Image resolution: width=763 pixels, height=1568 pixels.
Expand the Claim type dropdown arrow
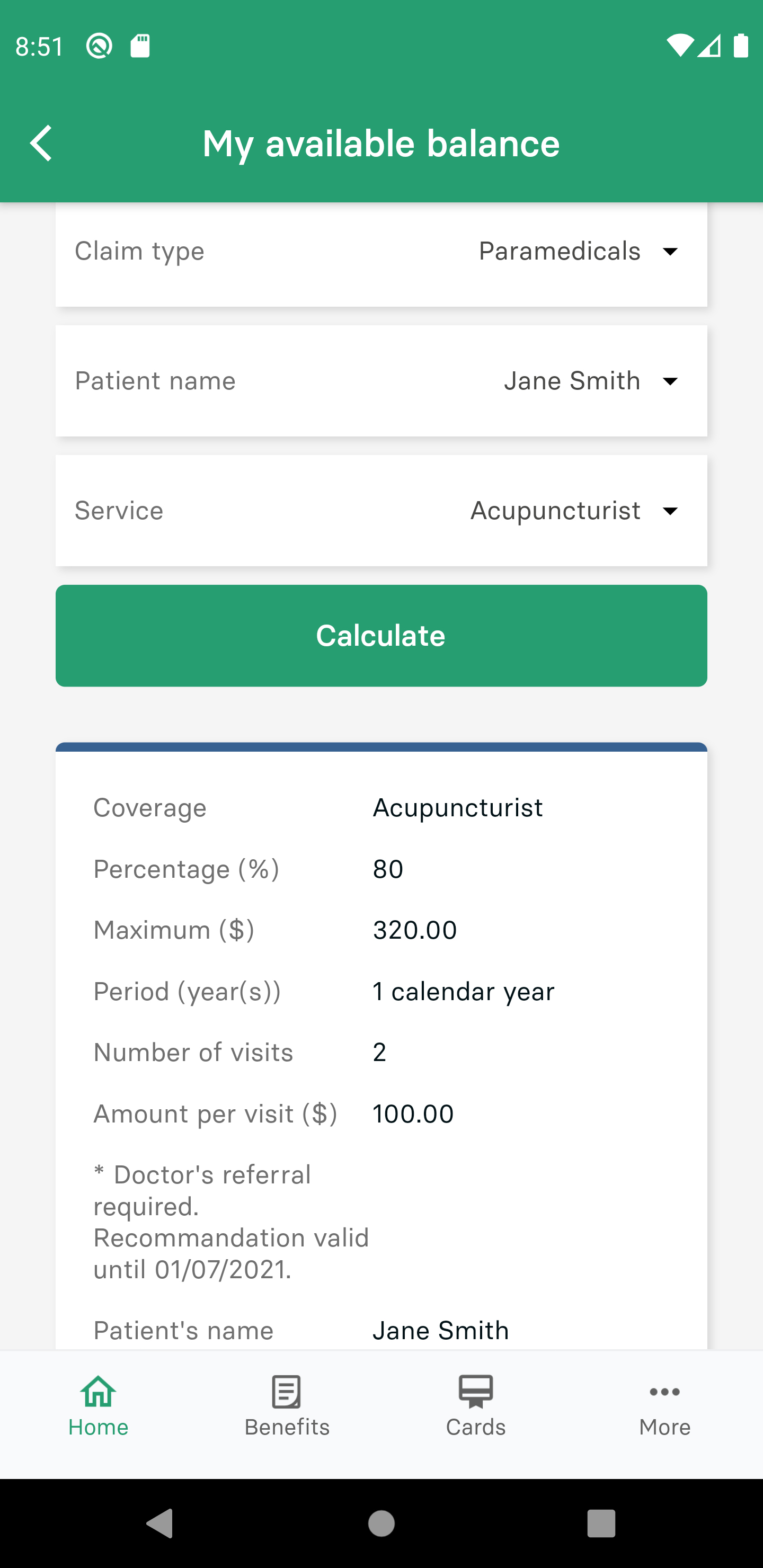670,252
